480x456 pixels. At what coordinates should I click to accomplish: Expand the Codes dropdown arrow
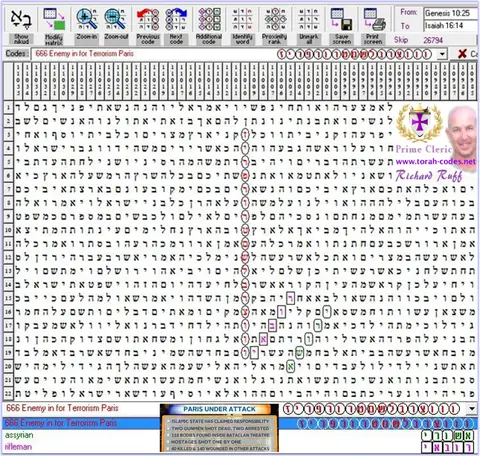442,54
